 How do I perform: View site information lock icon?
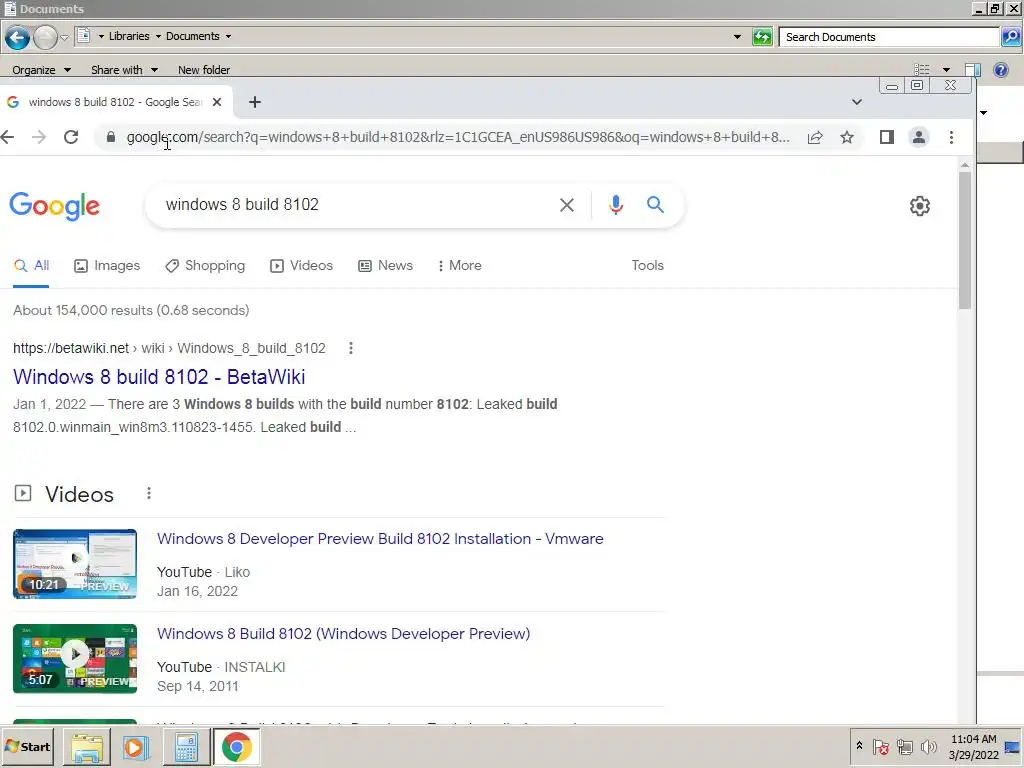(111, 137)
